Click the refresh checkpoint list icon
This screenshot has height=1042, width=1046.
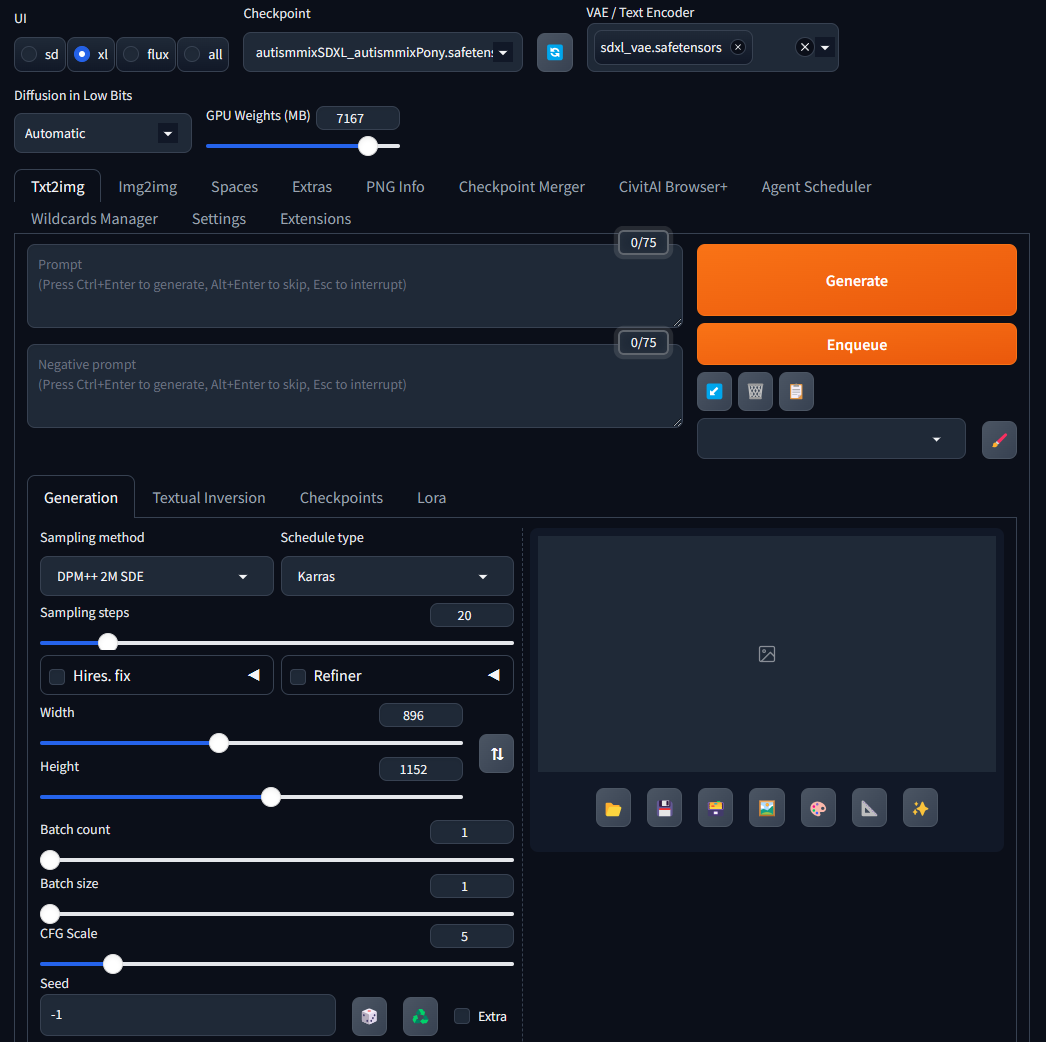[x=555, y=52]
